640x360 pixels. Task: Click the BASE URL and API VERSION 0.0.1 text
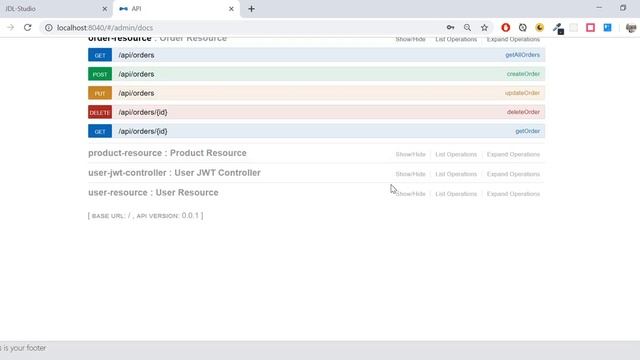click(x=145, y=216)
